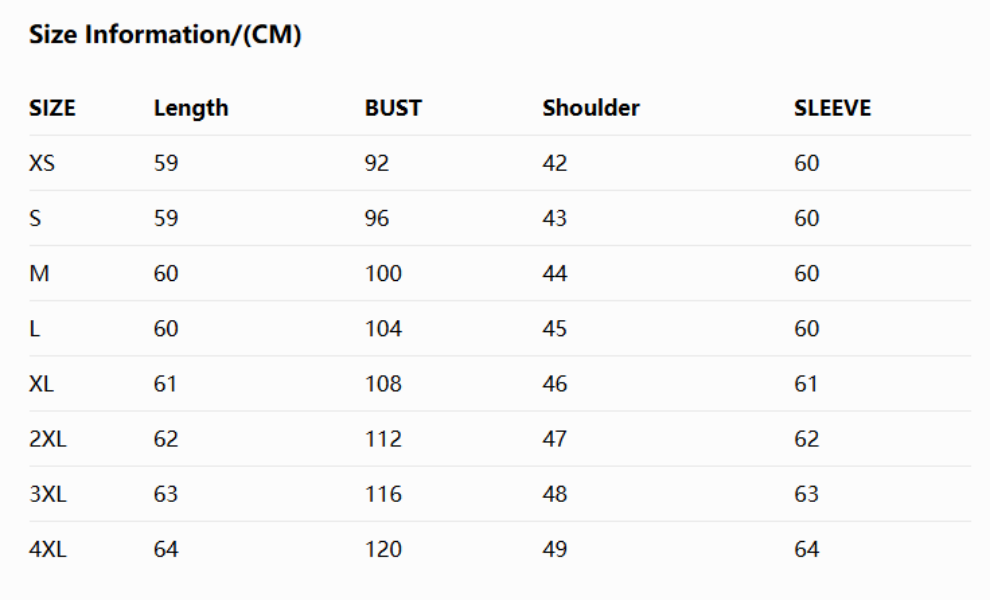
Task: Click bust value 100 for M
Action: 383,273
